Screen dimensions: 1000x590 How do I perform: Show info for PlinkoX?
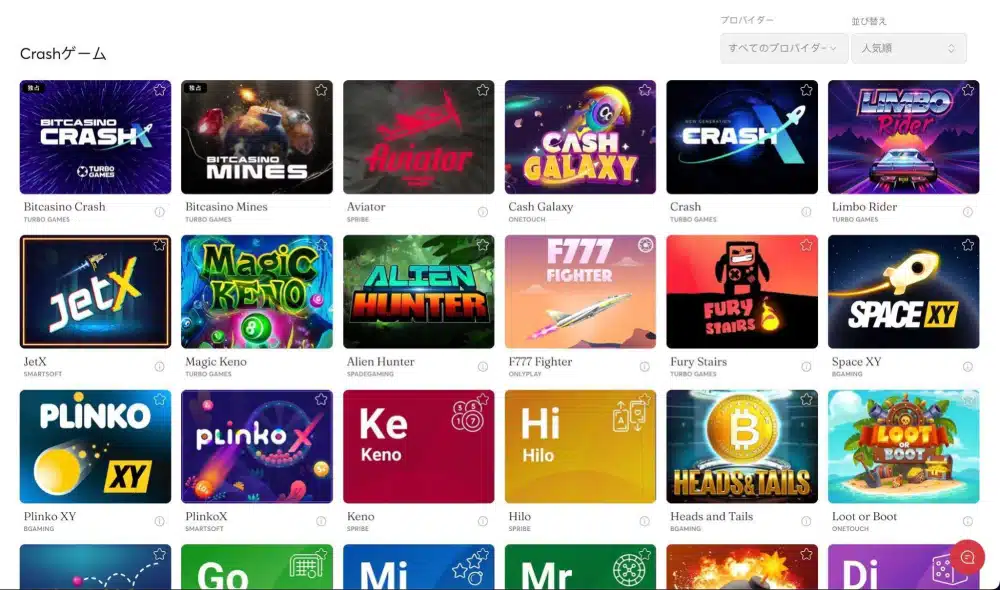pyautogui.click(x=321, y=521)
